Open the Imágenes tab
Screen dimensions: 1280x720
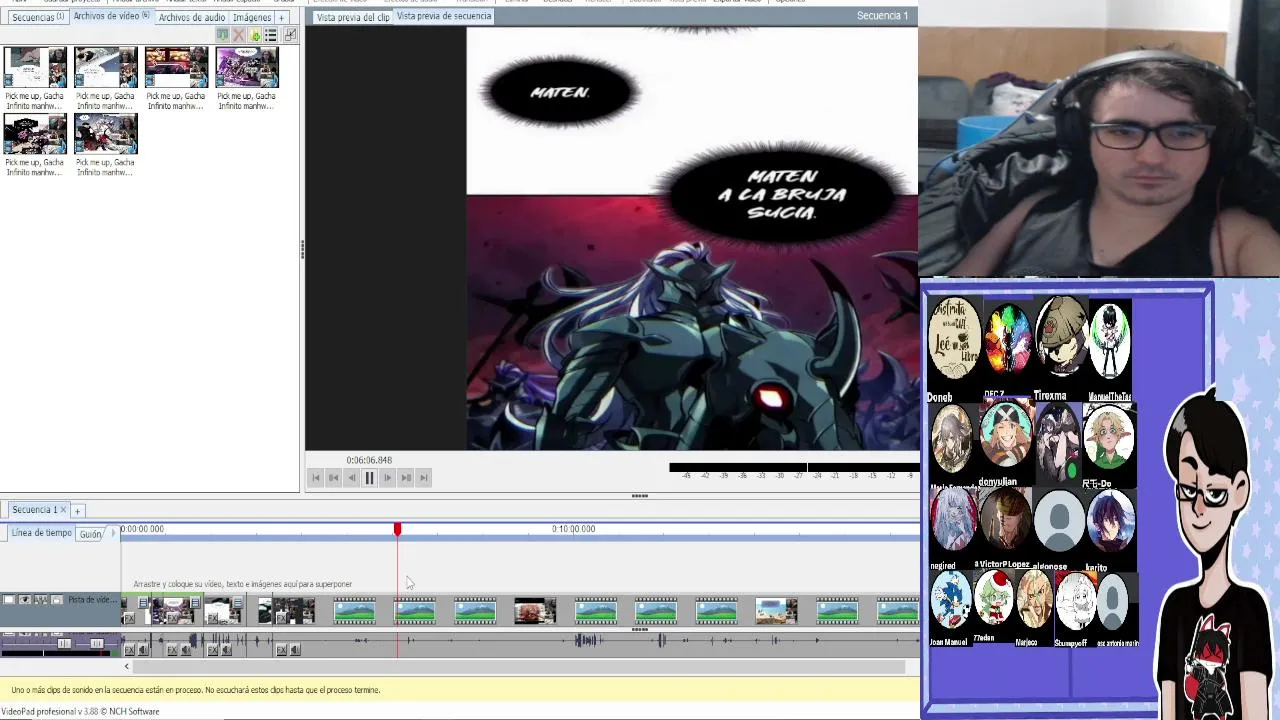tap(252, 17)
